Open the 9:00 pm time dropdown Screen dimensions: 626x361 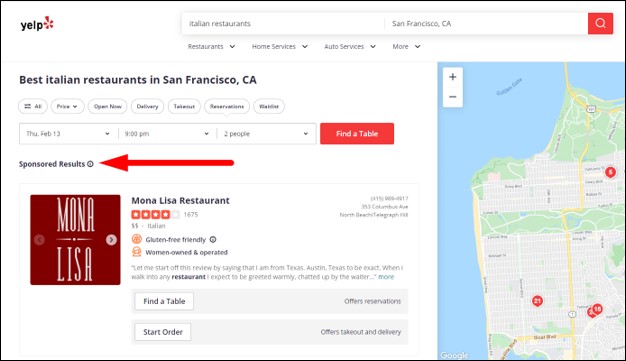167,134
